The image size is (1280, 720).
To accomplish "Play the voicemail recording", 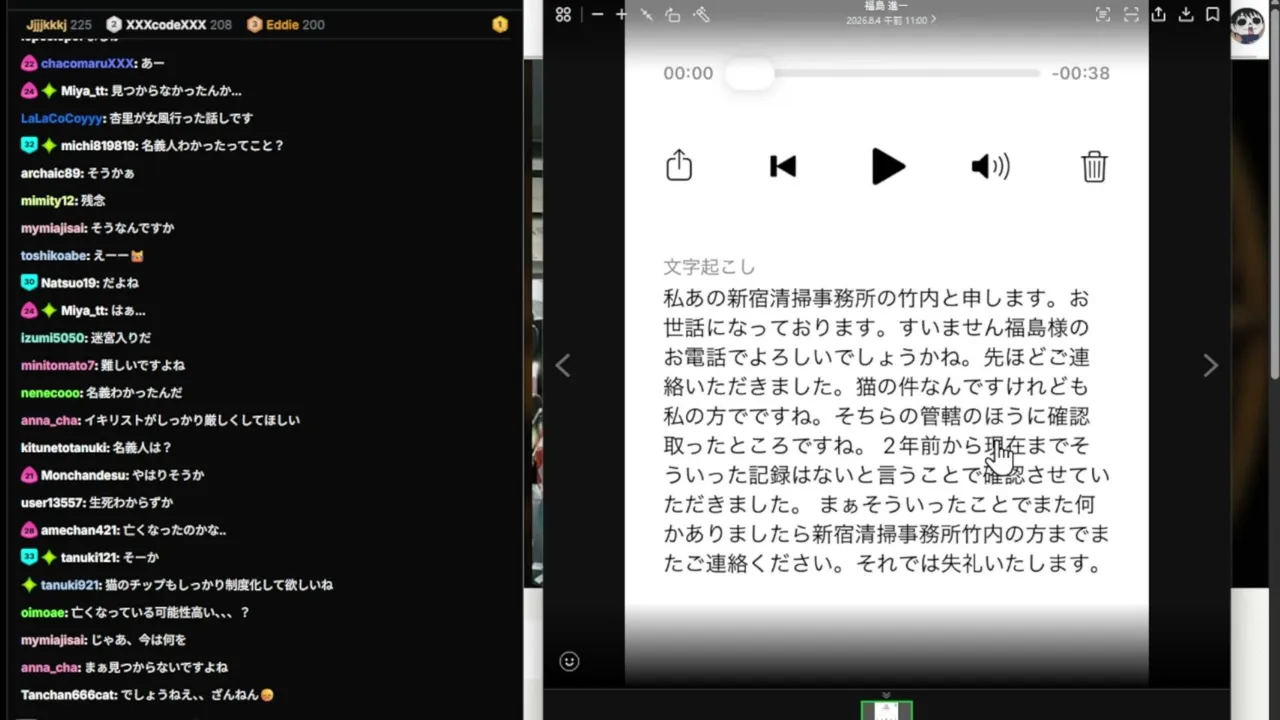I will [x=887, y=166].
